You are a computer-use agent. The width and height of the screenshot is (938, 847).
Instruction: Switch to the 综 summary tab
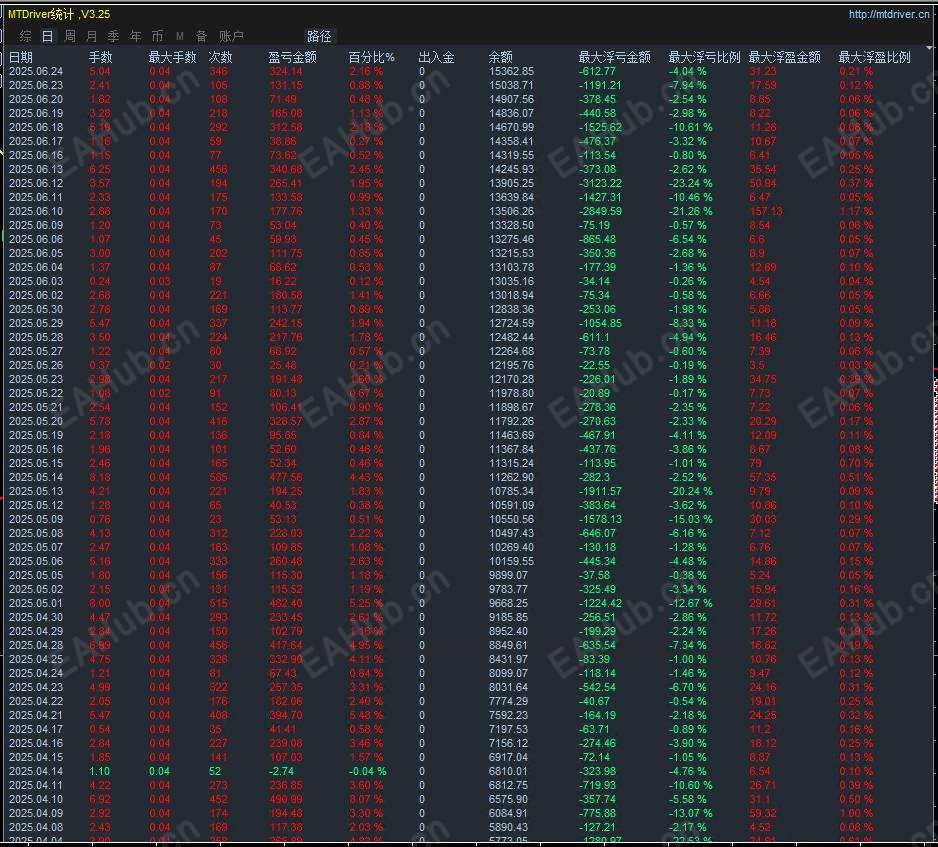point(25,36)
